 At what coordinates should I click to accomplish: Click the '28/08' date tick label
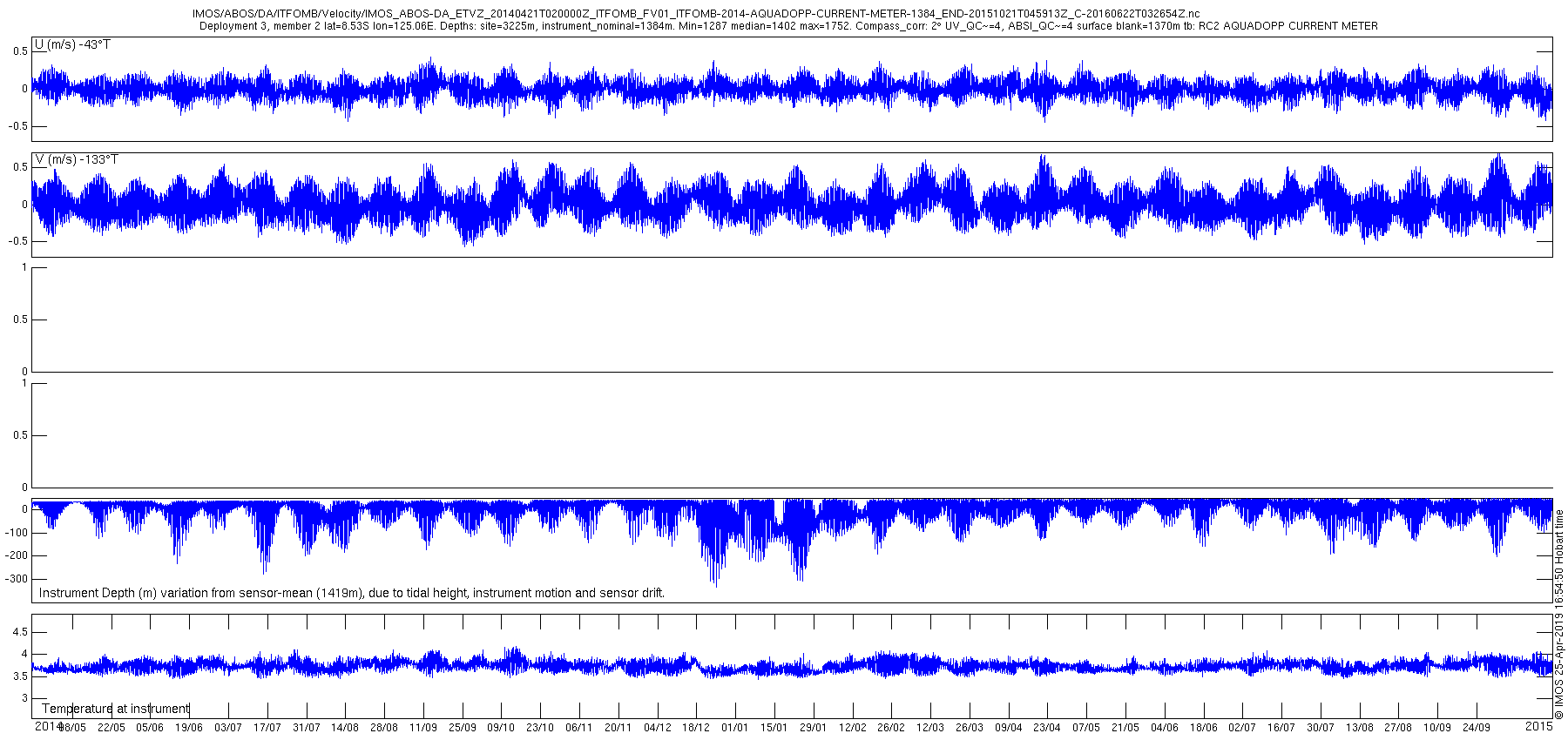point(384,728)
